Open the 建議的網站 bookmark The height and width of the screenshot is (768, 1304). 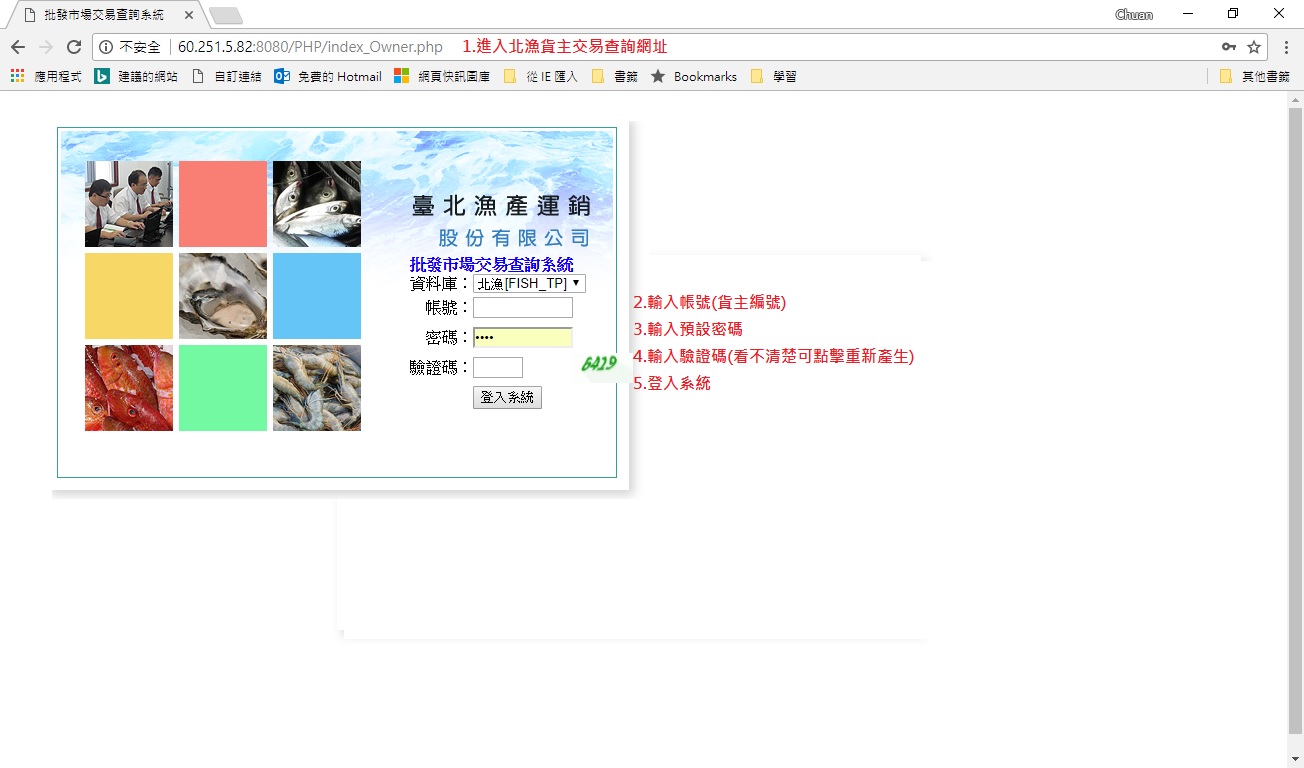click(136, 76)
